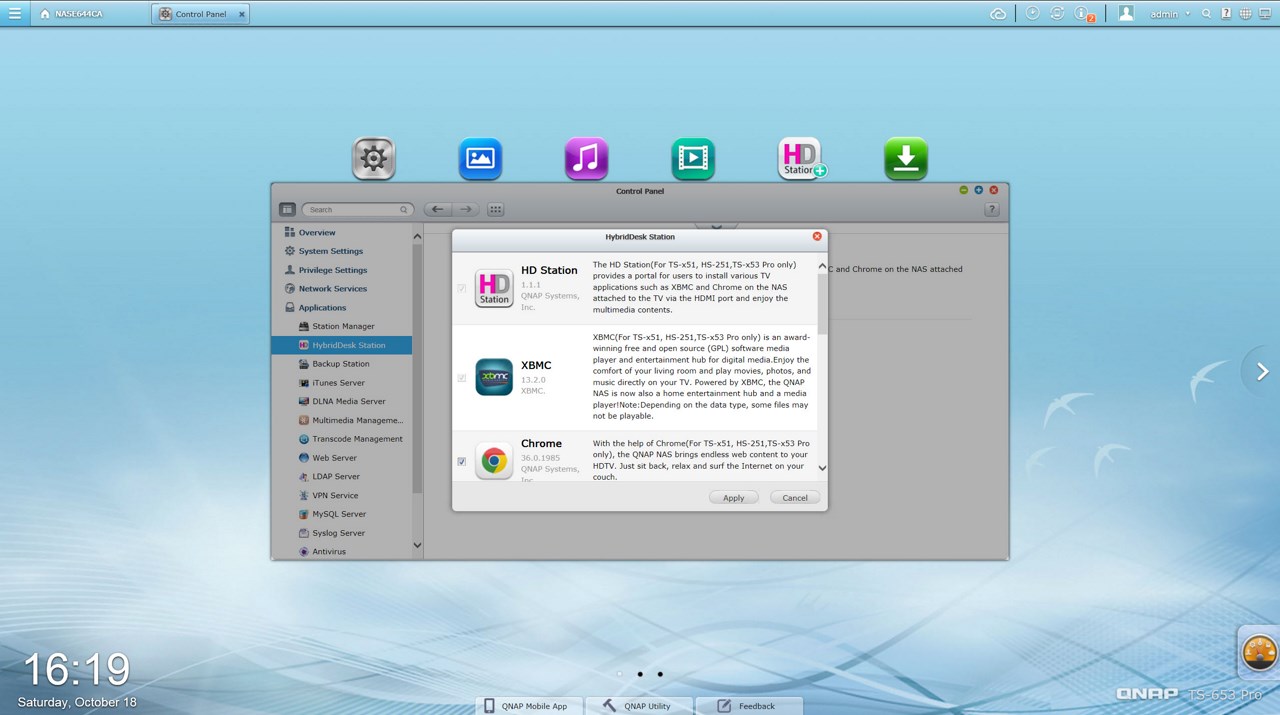Open external devices sync icon
The width and height of the screenshot is (1280, 715).
click(1057, 14)
